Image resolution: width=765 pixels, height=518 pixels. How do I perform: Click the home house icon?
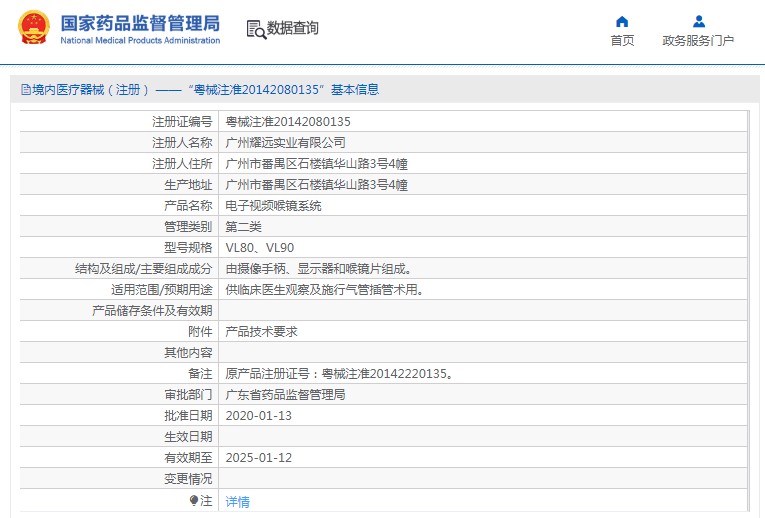(622, 21)
